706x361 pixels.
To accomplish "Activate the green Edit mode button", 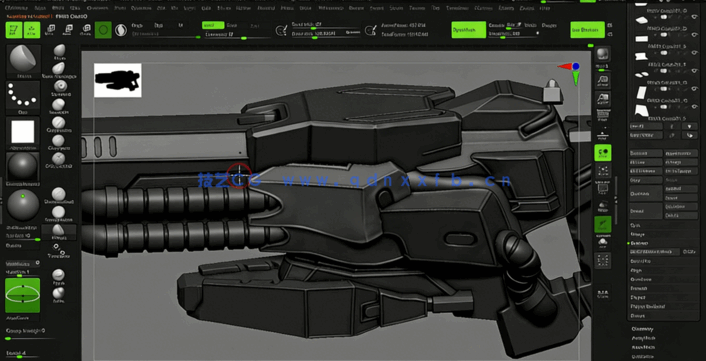I will click(14, 30).
